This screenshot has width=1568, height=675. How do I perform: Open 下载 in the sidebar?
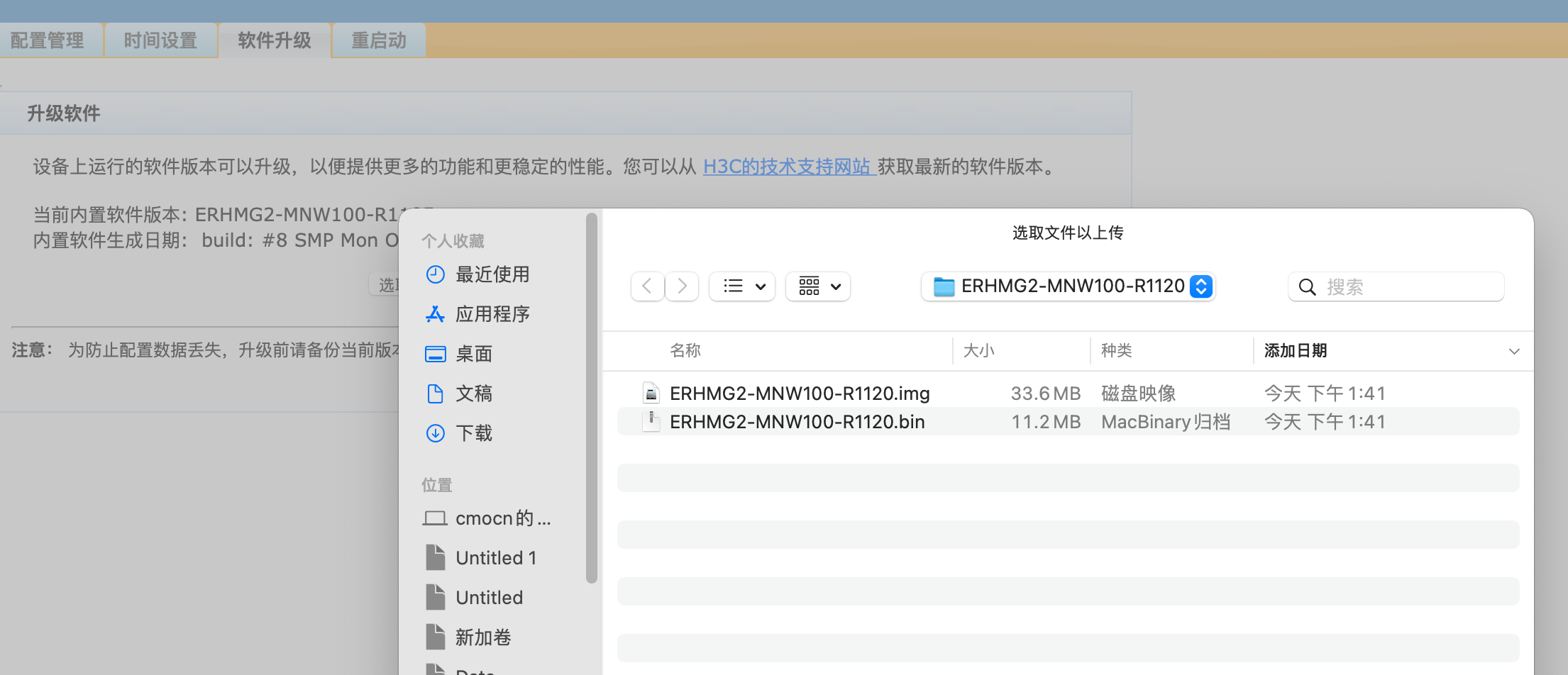point(474,433)
